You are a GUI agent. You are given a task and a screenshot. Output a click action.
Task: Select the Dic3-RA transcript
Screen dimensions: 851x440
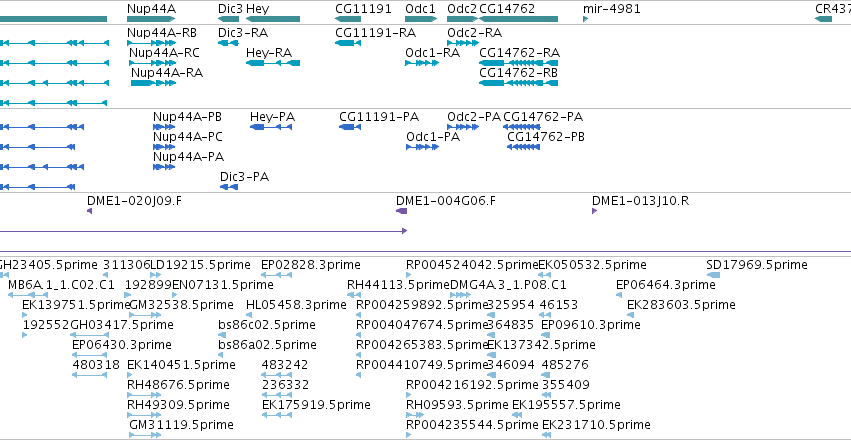228,43
